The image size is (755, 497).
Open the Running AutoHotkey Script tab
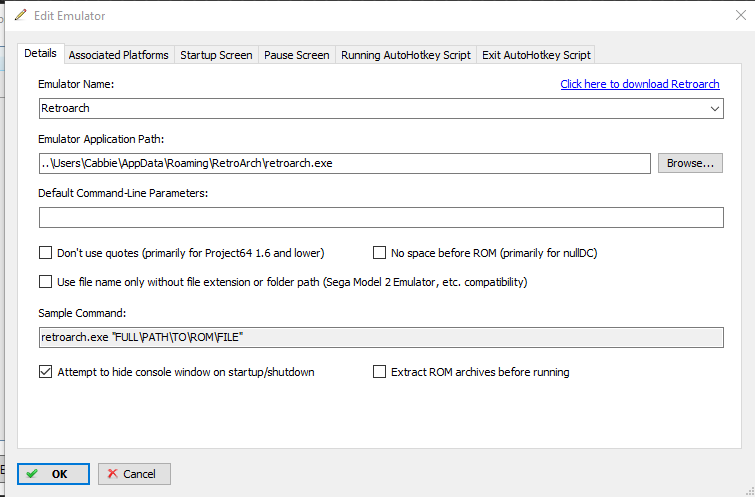406,55
